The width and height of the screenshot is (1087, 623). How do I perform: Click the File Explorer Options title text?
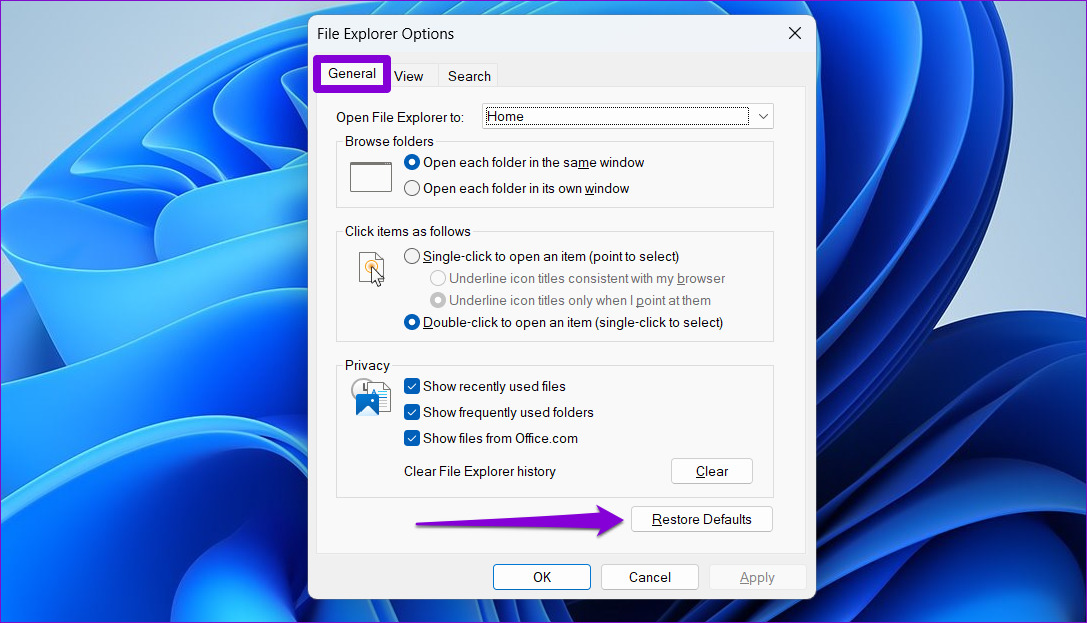click(385, 34)
